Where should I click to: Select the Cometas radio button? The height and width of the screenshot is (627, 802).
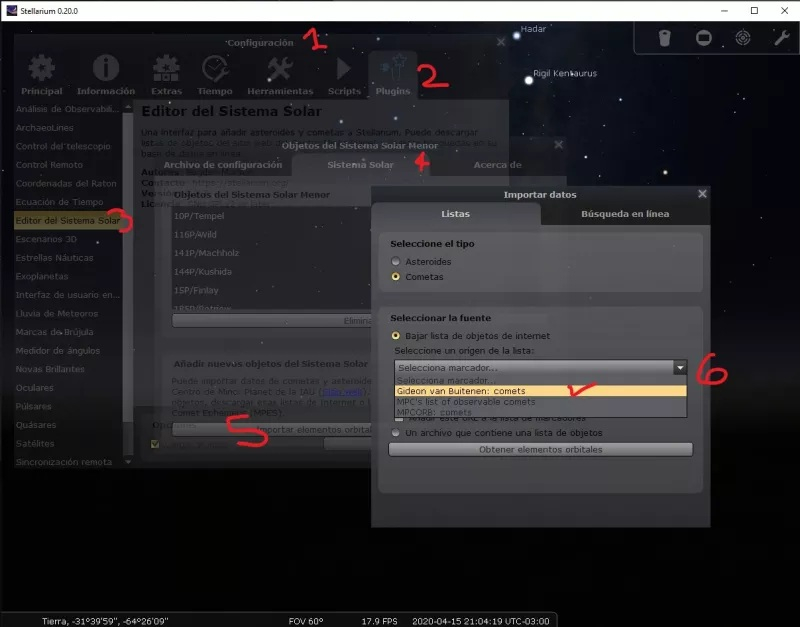point(395,277)
